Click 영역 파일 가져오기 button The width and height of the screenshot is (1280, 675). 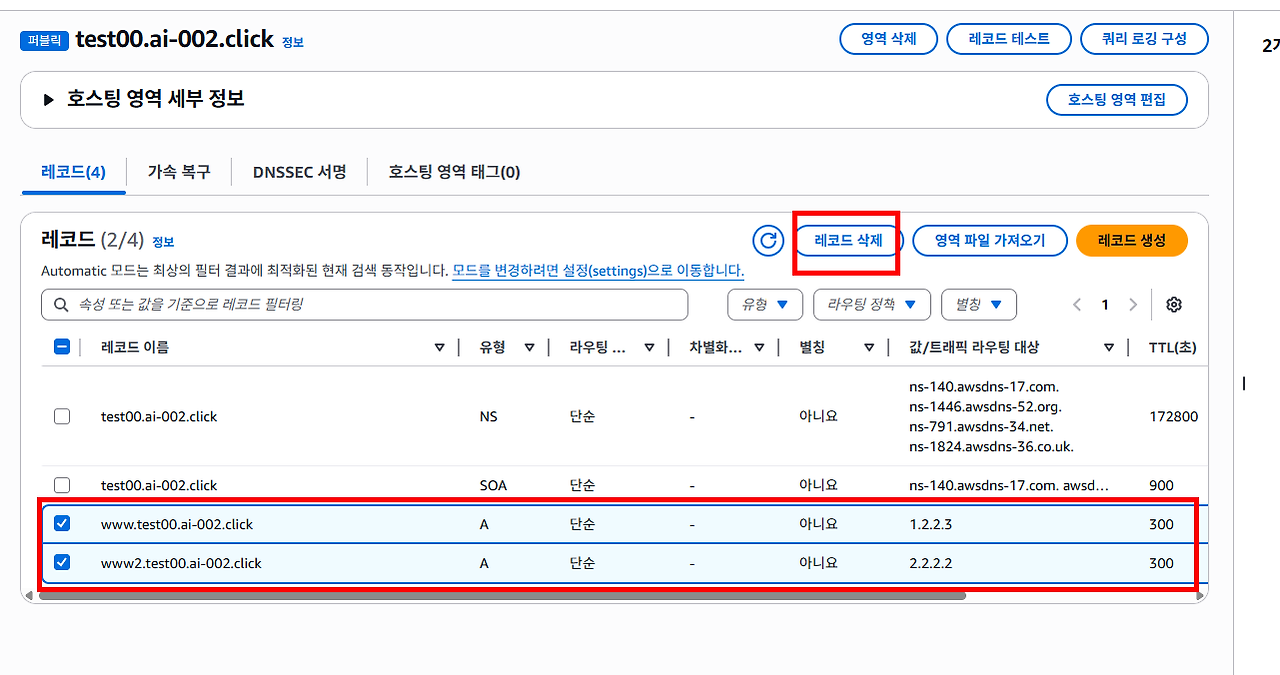pos(990,241)
